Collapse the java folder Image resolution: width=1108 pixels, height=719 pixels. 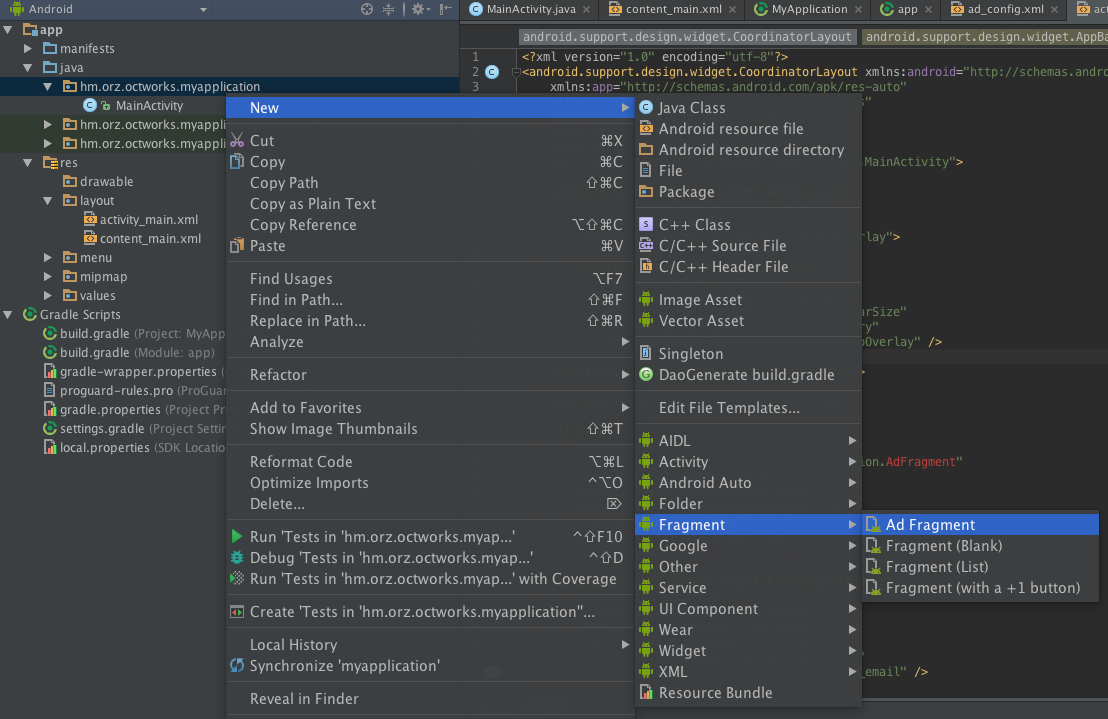point(28,68)
